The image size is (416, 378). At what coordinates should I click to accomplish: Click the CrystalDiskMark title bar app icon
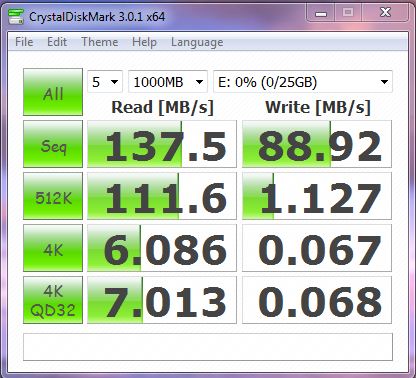pos(16,16)
